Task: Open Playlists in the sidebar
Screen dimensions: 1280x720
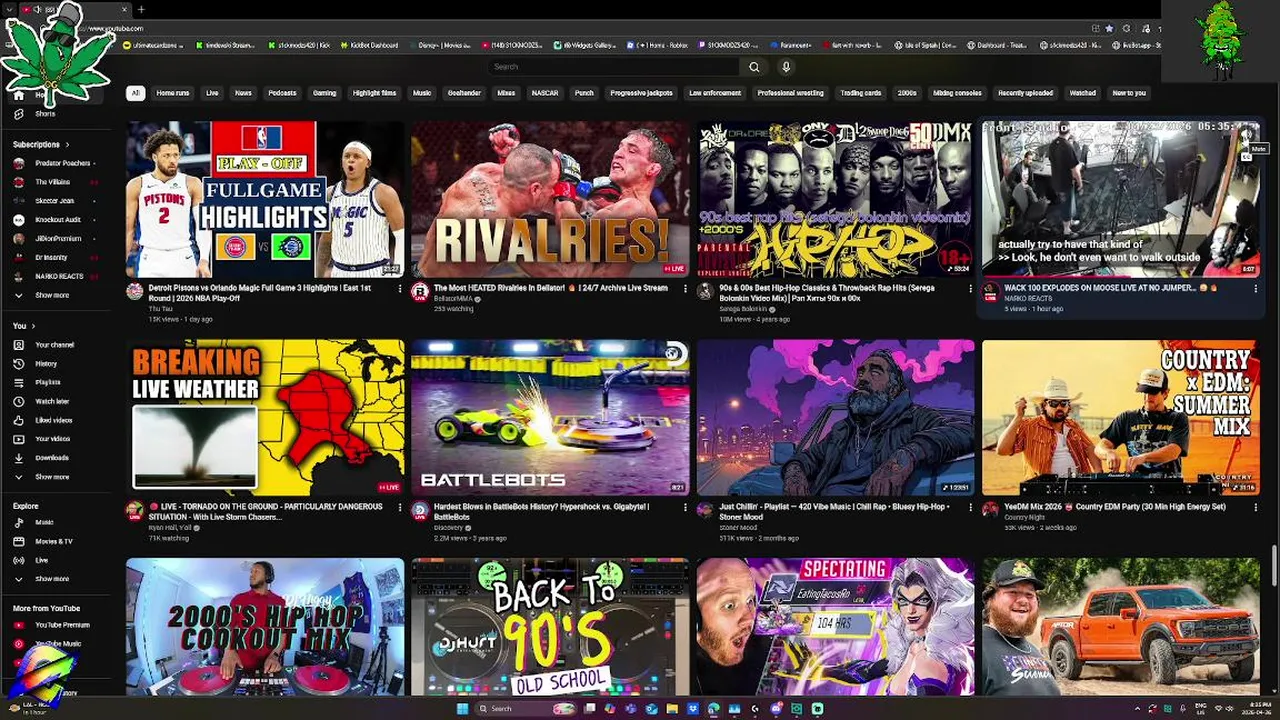Action: [47, 382]
